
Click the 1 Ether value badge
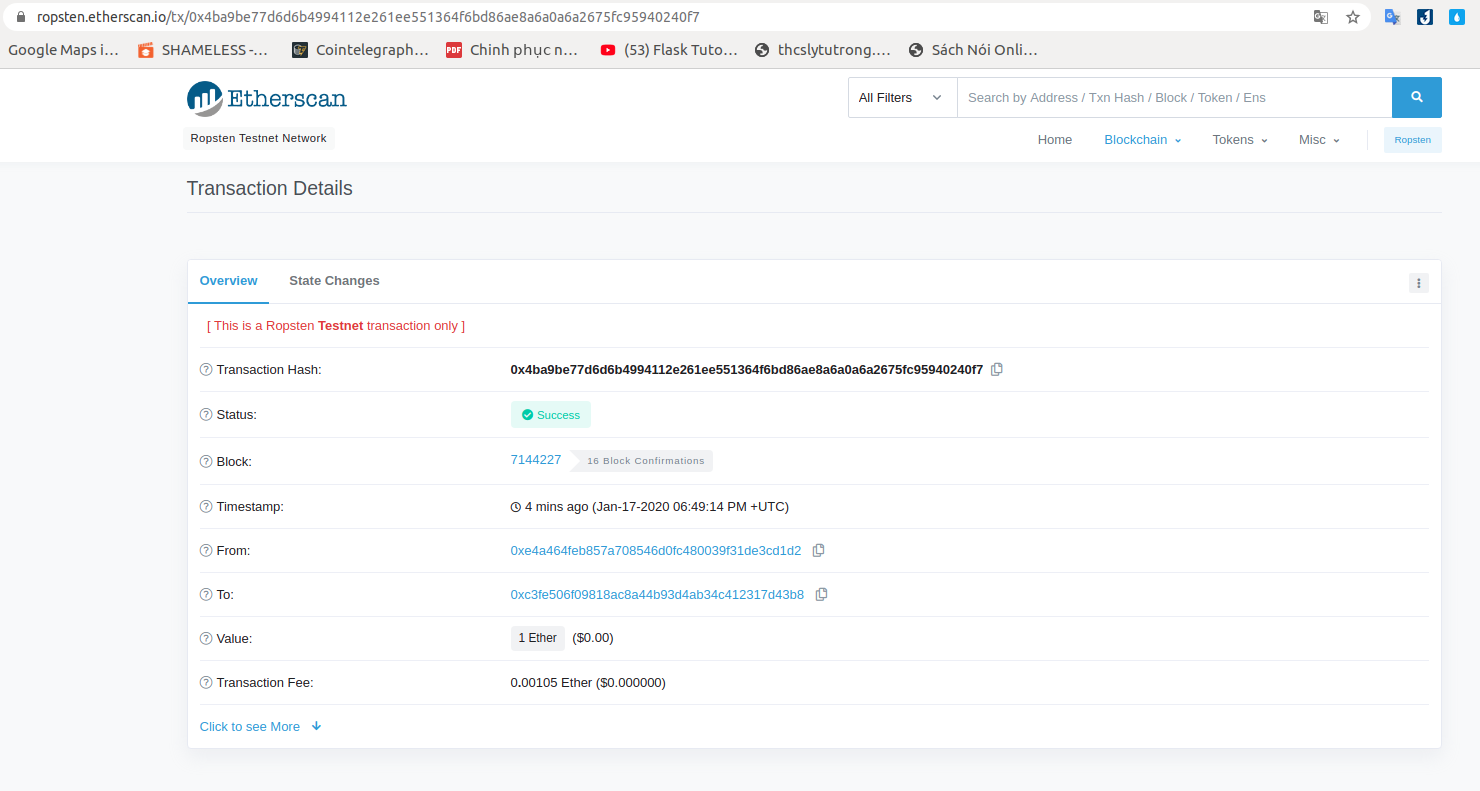click(538, 638)
